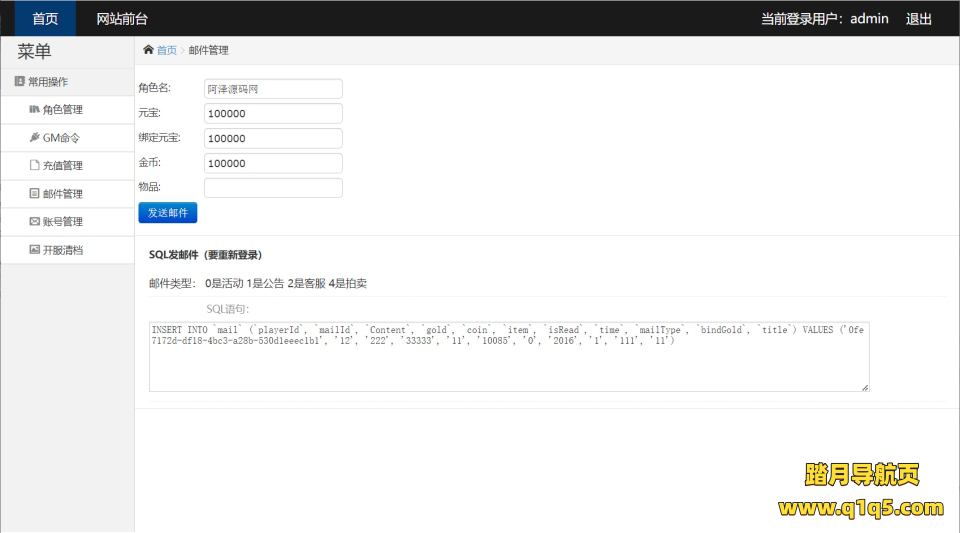This screenshot has width=960, height=533.
Task: Click the 金币 input box
Action: (x=273, y=163)
